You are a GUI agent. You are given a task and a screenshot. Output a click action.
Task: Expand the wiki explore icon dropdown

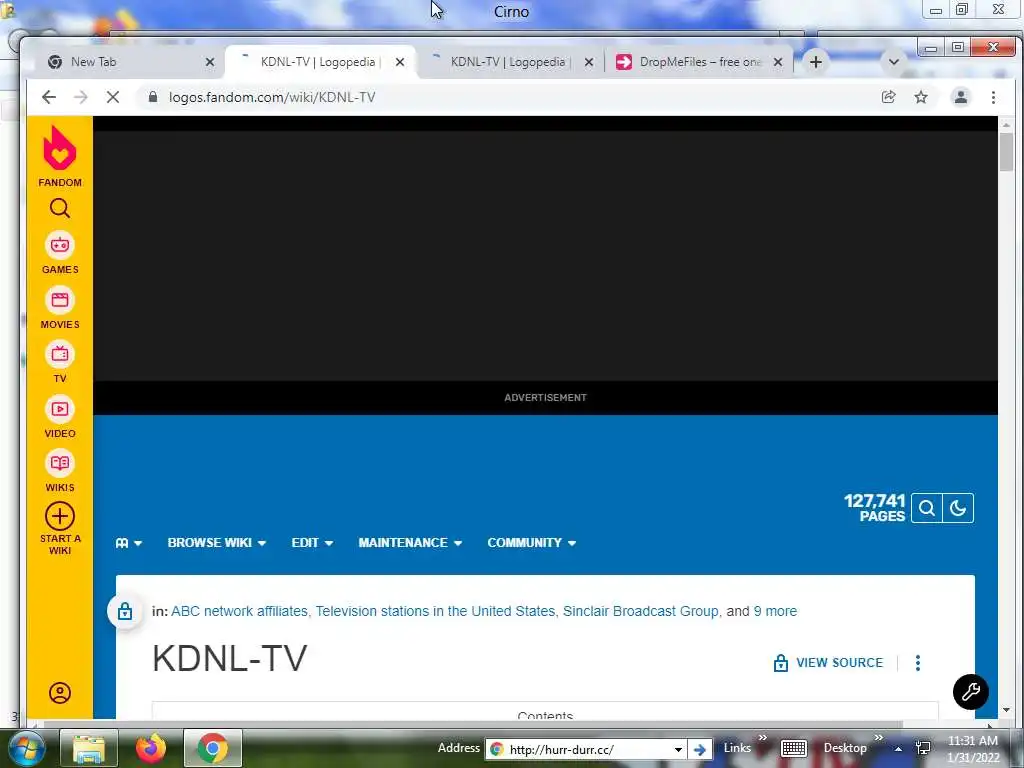point(129,543)
